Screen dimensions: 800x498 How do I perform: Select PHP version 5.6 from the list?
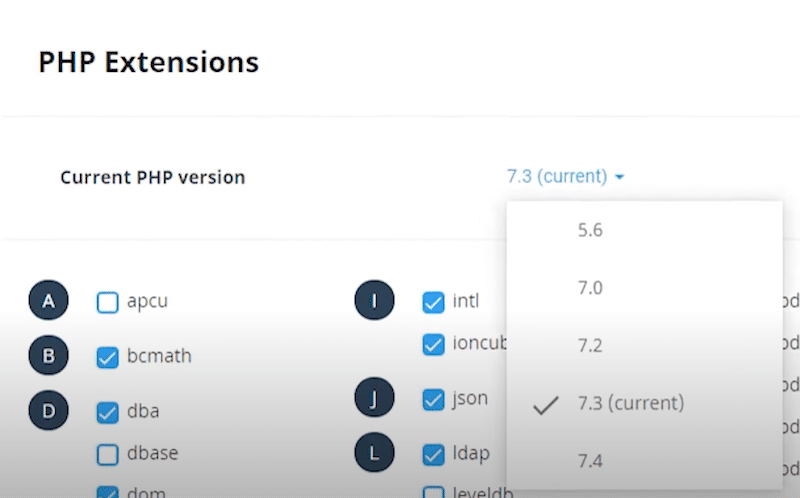coord(590,230)
